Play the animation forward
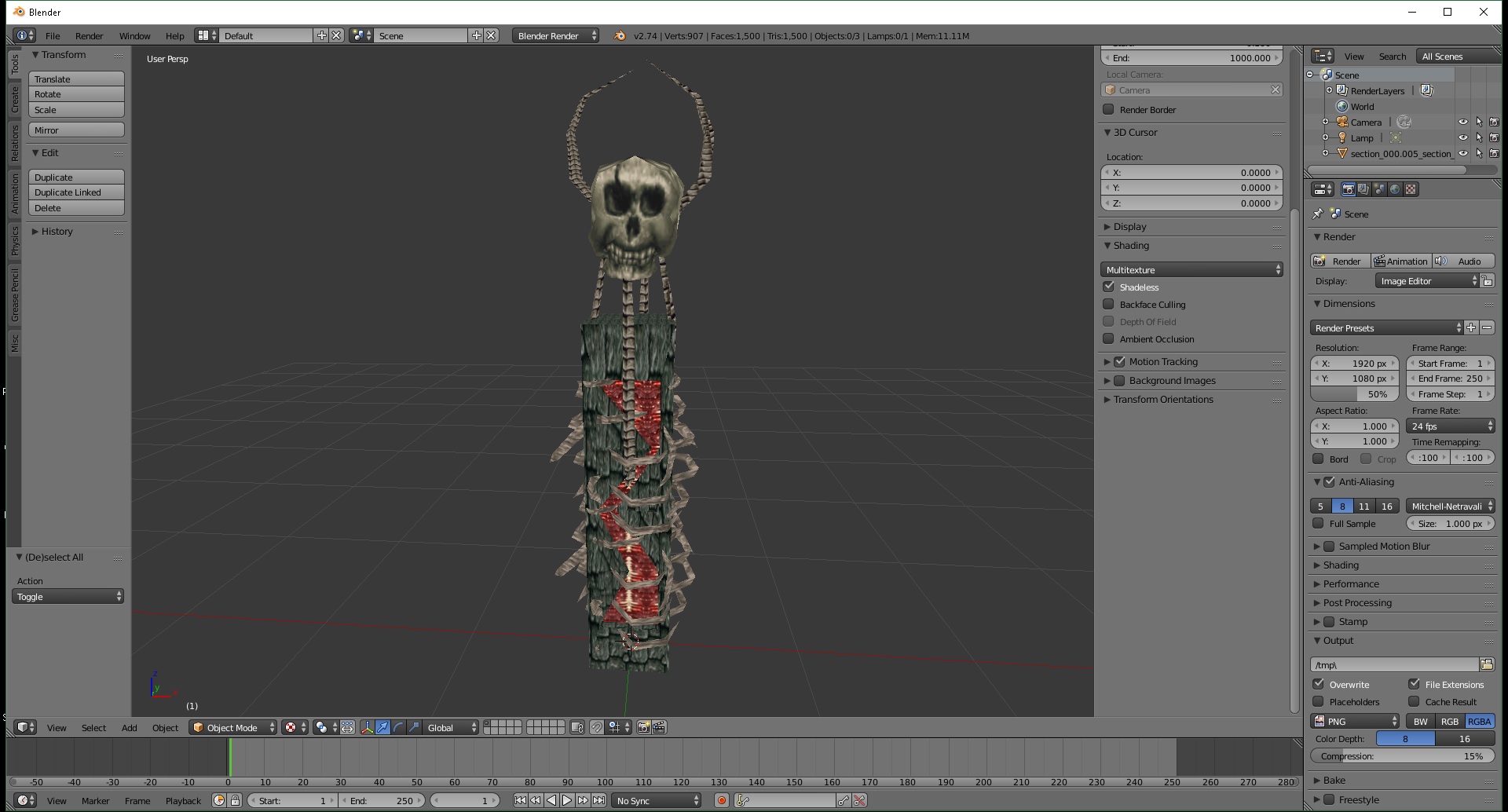This screenshot has width=1508, height=812. pyautogui.click(x=567, y=800)
